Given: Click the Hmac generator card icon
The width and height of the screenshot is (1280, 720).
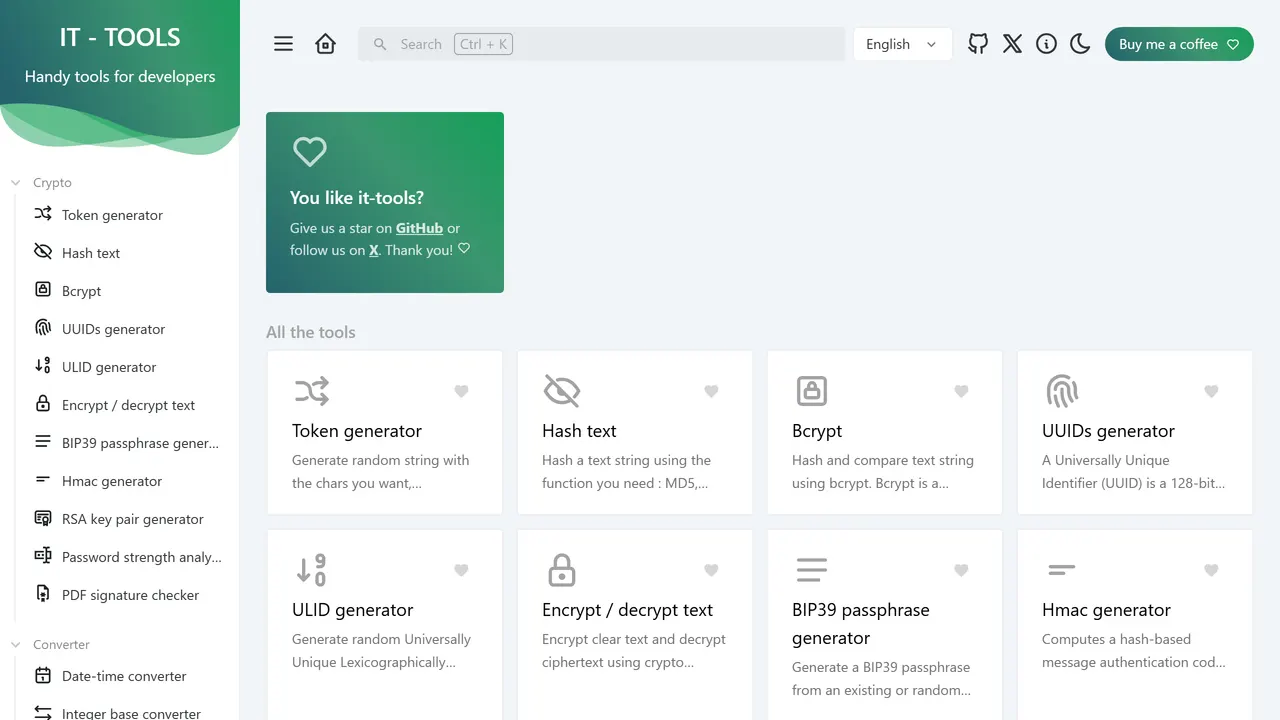Looking at the screenshot, I should click(1061, 570).
